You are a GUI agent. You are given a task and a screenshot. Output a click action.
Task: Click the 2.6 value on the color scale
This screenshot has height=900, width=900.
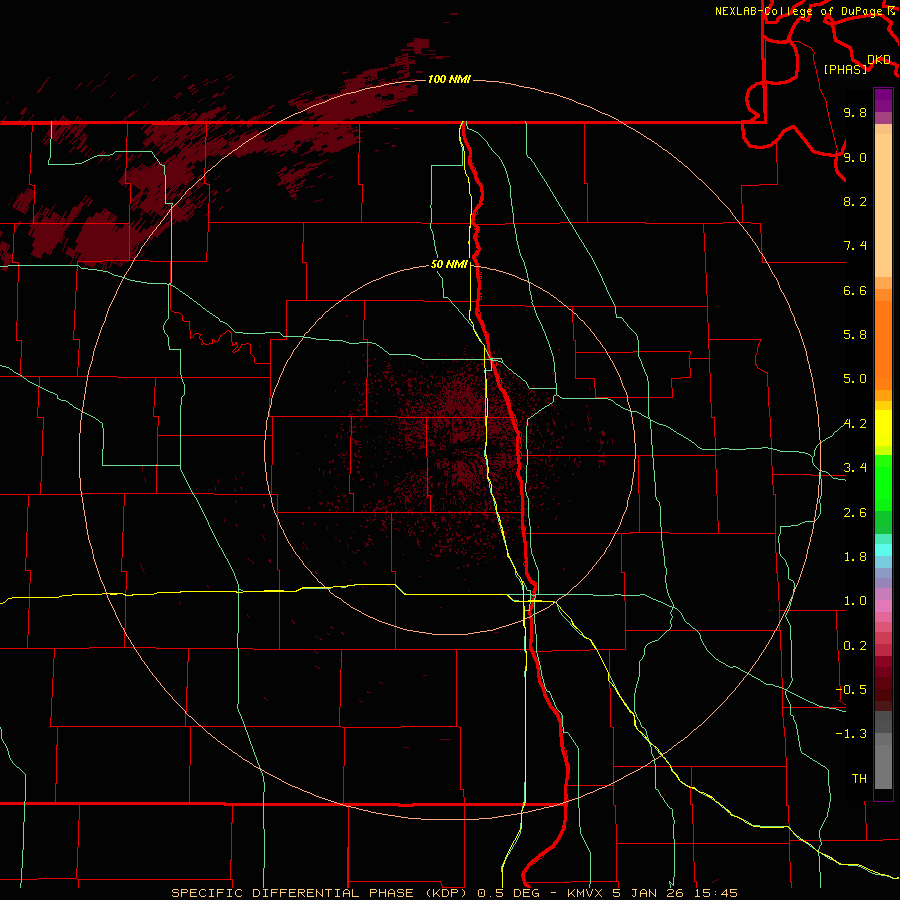pyautogui.click(x=855, y=513)
